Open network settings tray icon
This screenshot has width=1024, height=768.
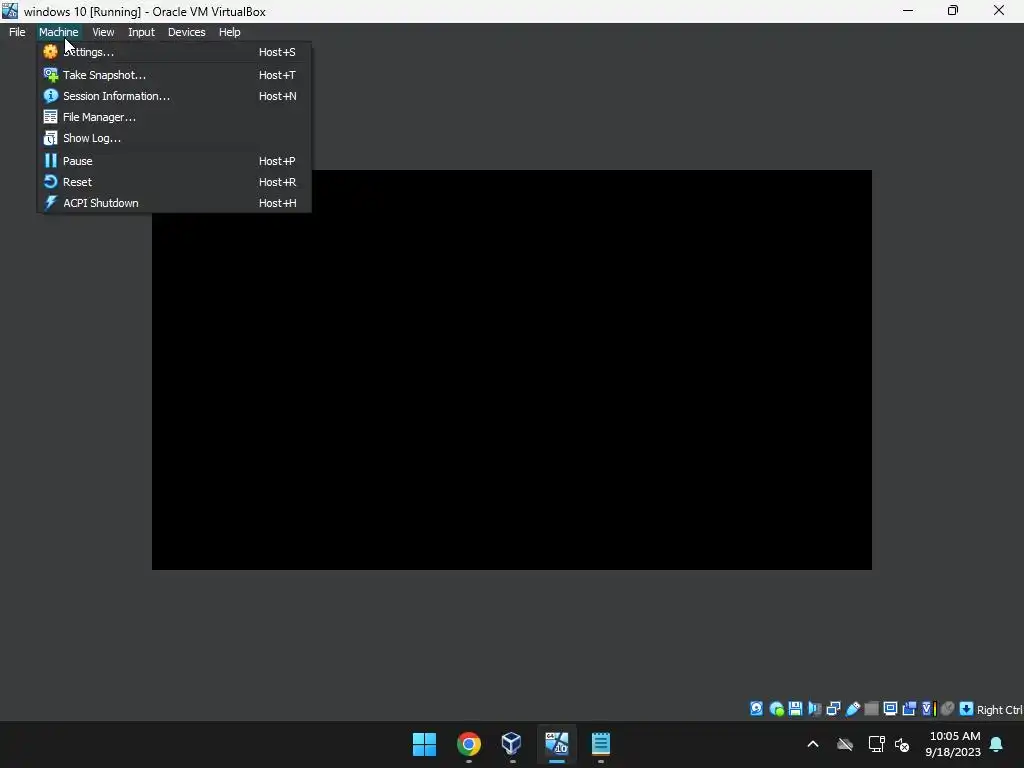click(x=876, y=744)
